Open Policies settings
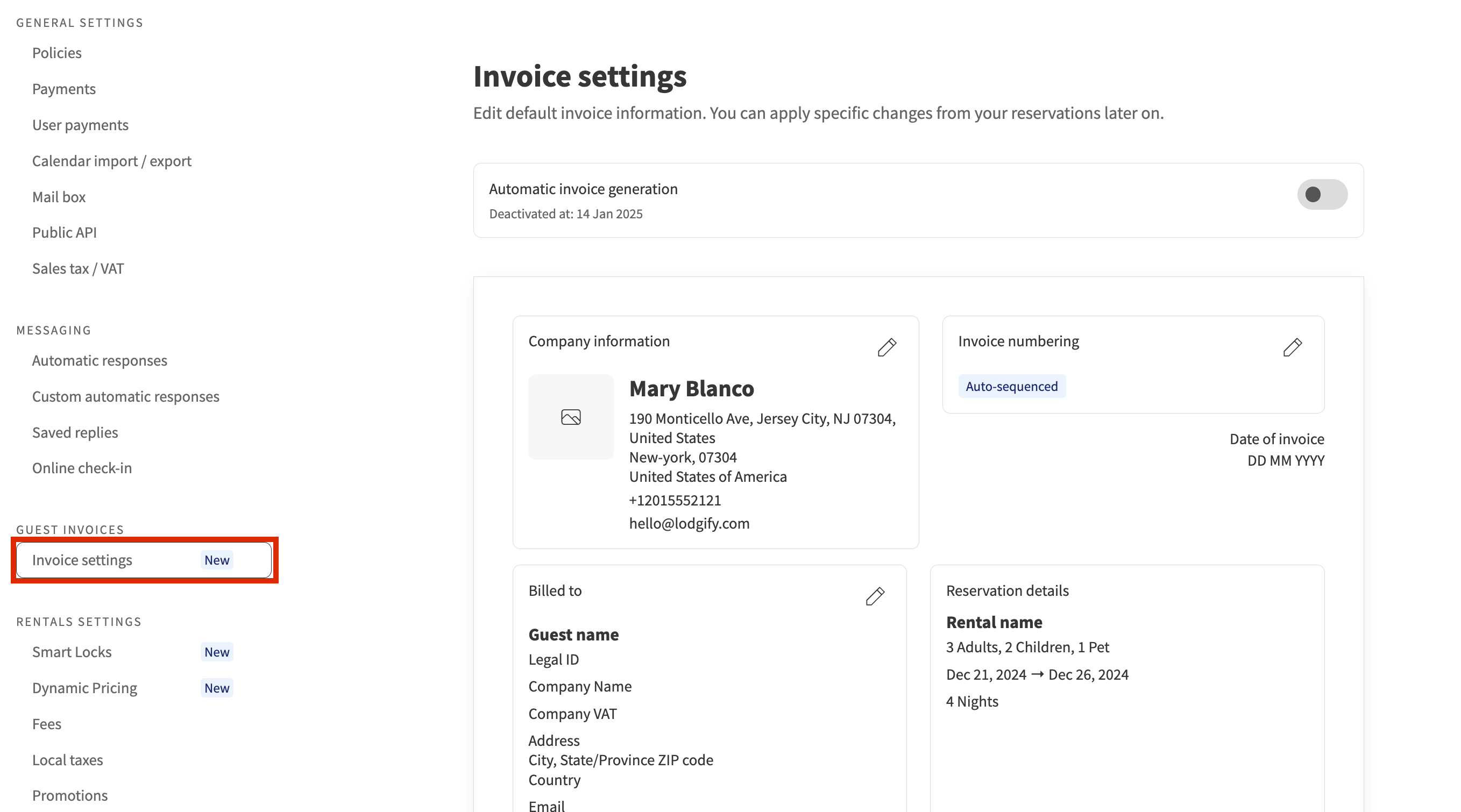This screenshot has width=1461, height=812. click(x=56, y=53)
